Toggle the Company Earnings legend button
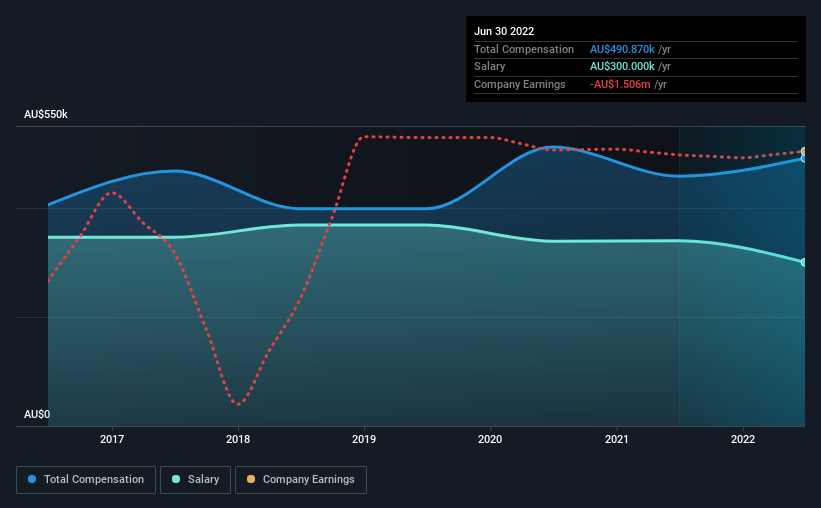Image resolution: width=821 pixels, height=508 pixels. [301, 480]
